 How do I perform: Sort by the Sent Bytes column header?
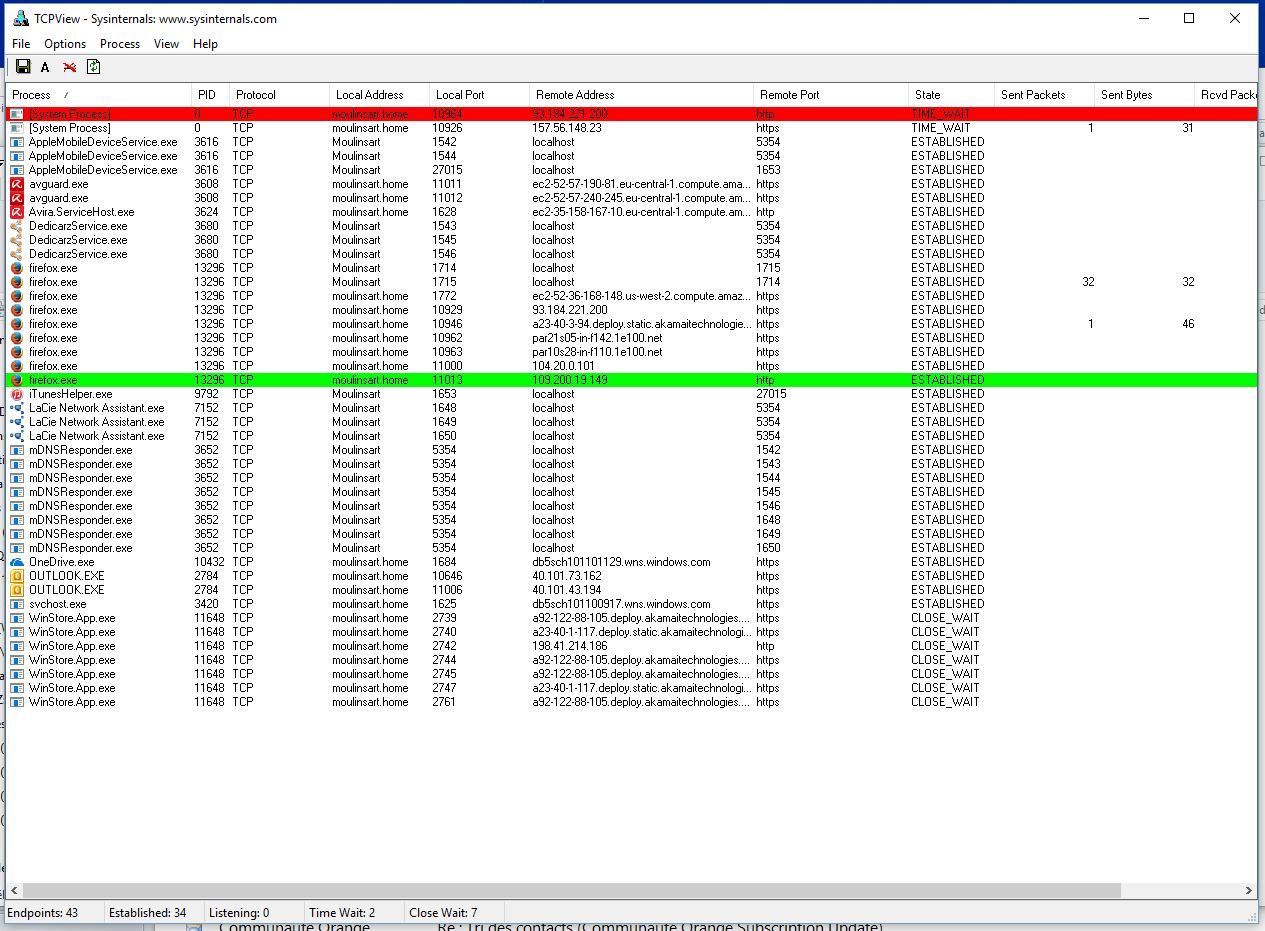click(1144, 95)
